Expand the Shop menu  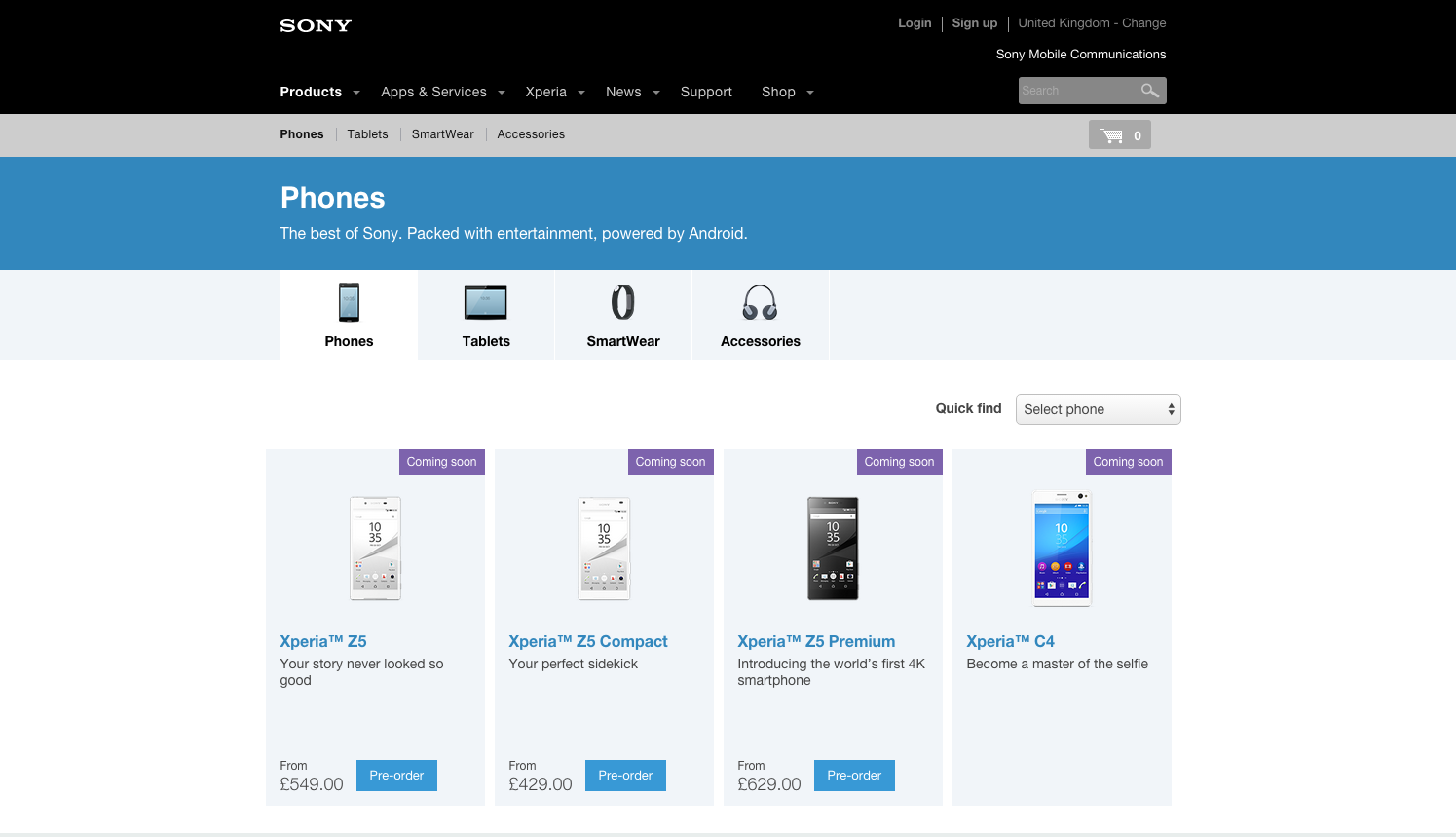[x=787, y=92]
